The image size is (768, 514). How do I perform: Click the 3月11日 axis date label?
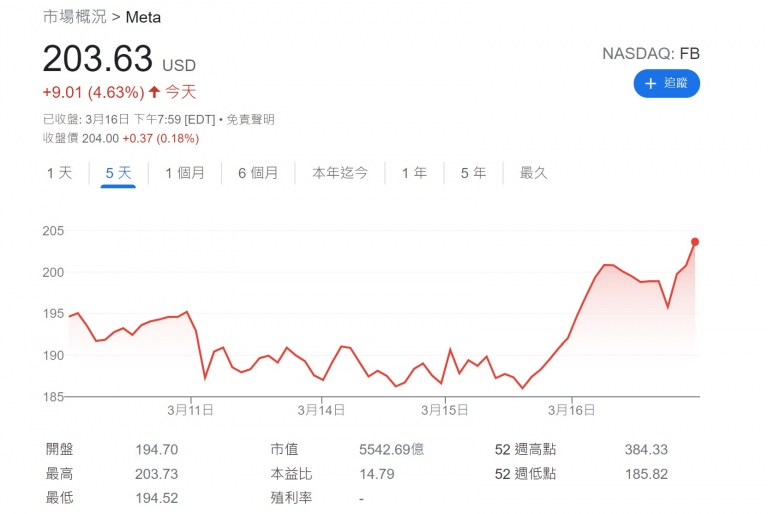(190, 410)
